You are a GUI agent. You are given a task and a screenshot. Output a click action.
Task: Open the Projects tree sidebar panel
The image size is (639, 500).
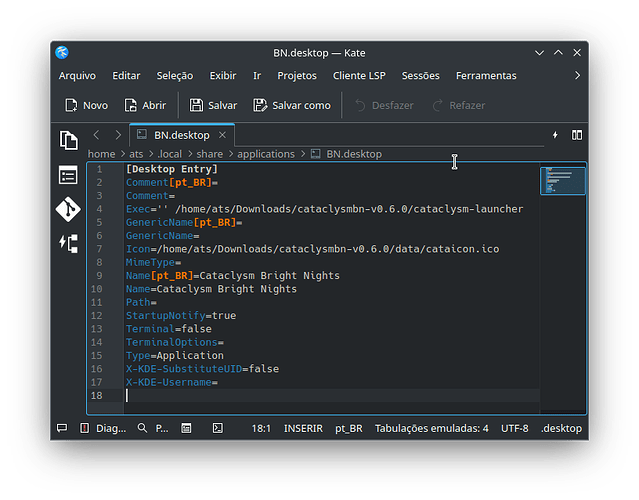[x=68, y=243]
